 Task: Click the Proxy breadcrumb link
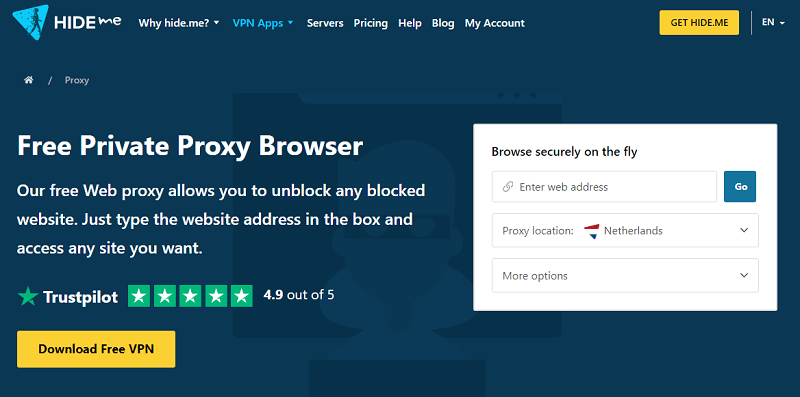click(77, 80)
